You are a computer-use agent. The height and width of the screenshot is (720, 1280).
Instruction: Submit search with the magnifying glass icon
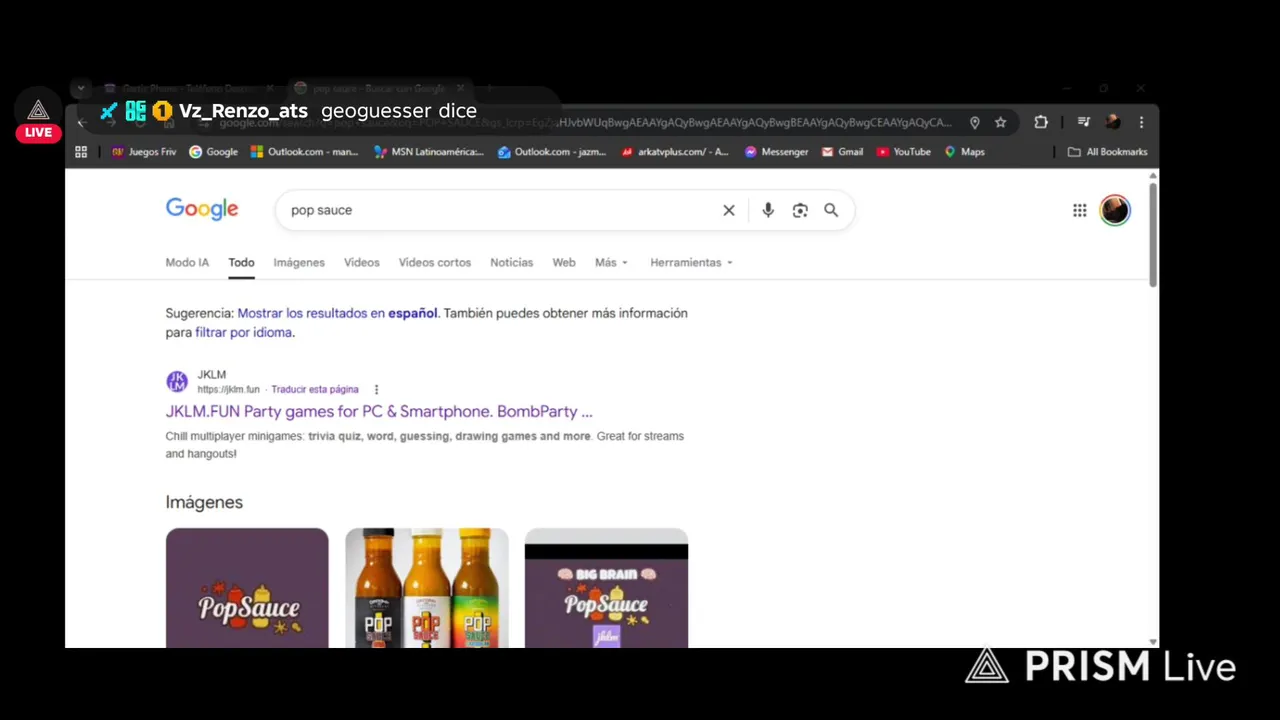click(x=831, y=210)
